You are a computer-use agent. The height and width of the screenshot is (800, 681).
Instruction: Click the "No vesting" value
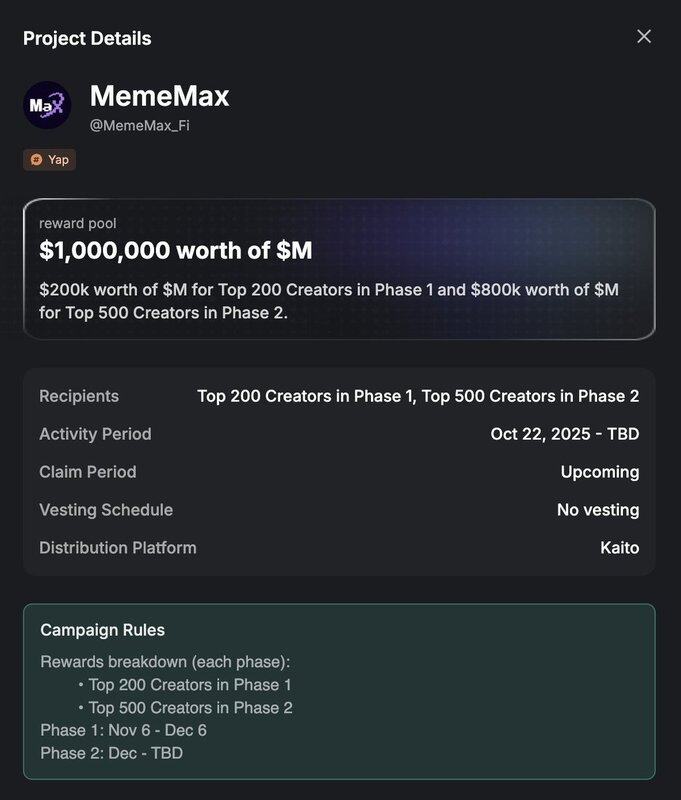click(598, 510)
